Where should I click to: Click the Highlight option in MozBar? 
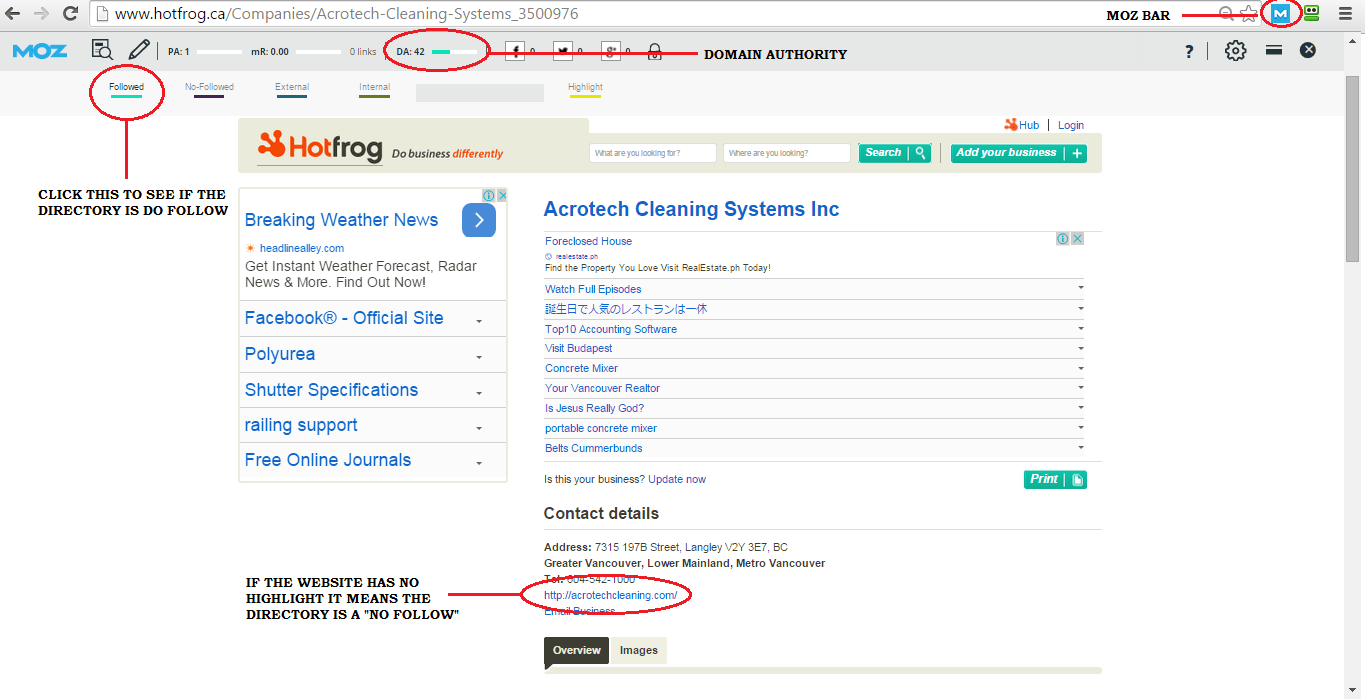(585, 90)
